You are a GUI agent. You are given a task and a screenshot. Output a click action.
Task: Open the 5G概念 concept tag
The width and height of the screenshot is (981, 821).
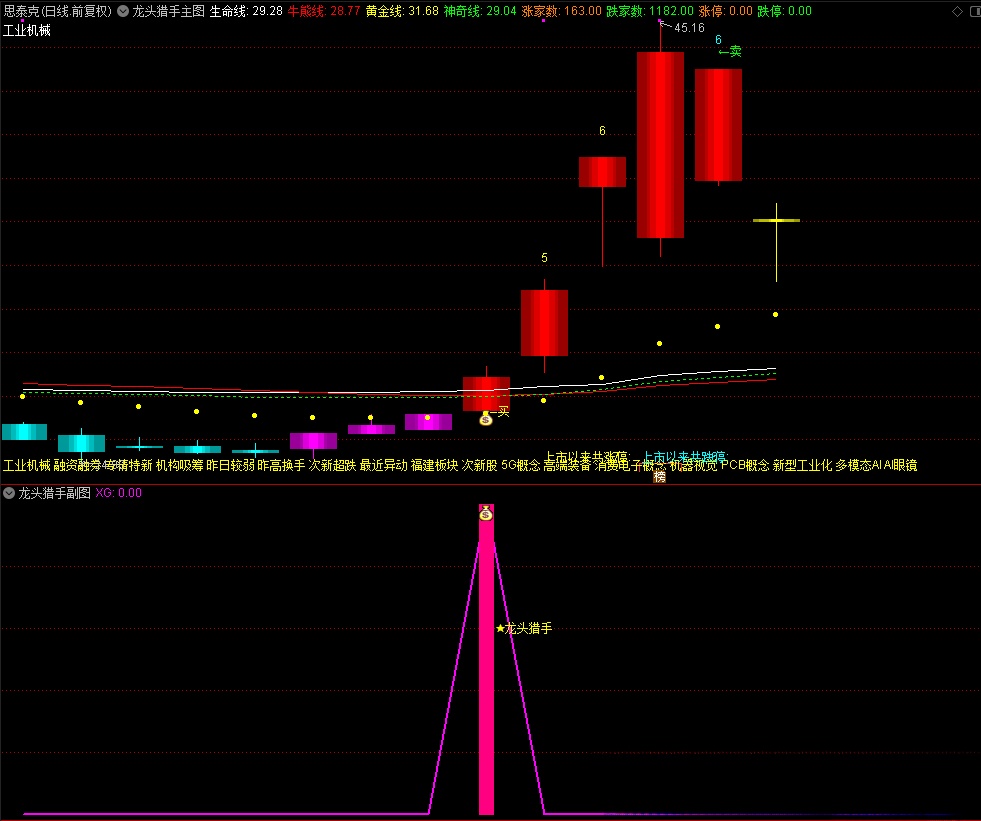pyautogui.click(x=520, y=465)
